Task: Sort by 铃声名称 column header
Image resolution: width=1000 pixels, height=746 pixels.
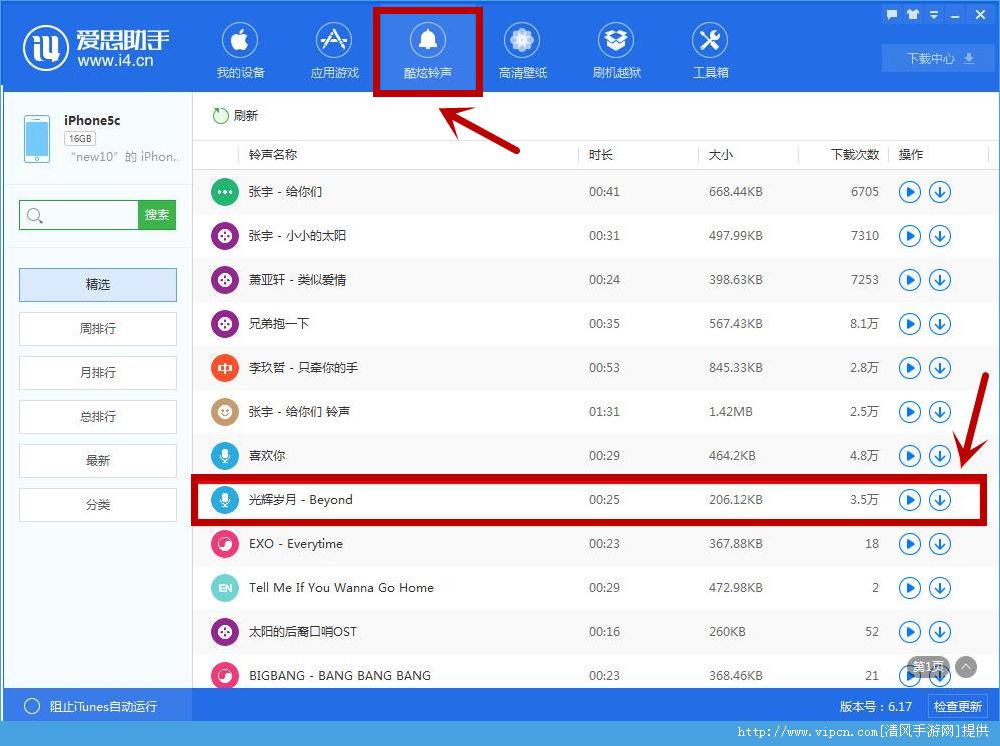Action: tap(273, 154)
